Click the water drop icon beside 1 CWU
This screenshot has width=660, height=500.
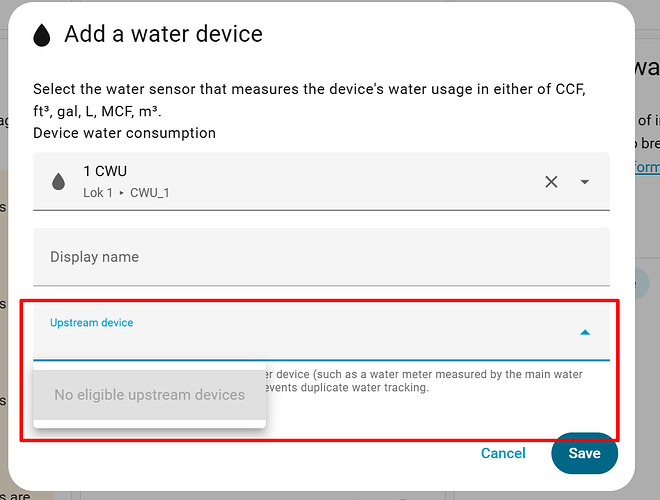coord(58,182)
